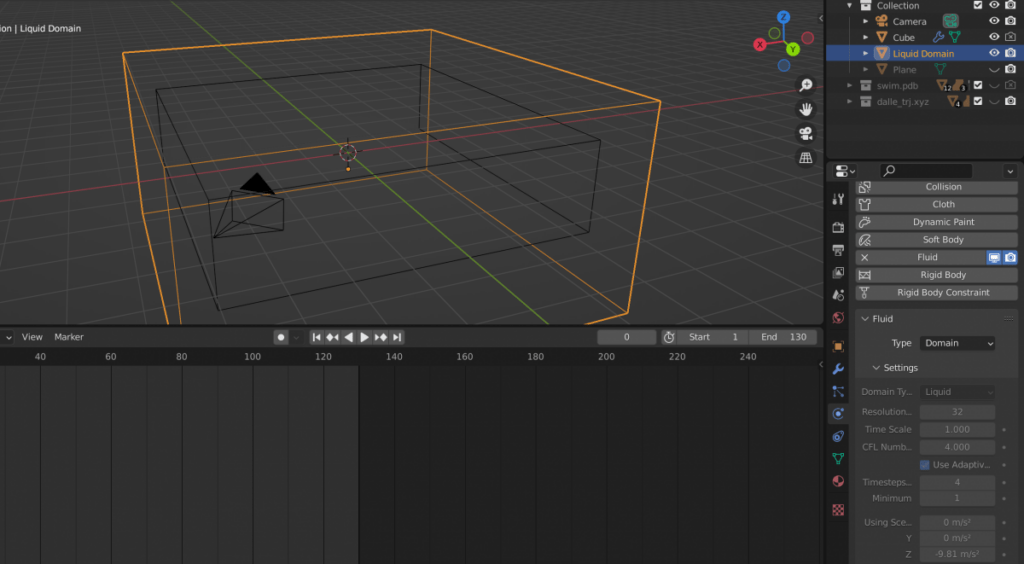
Task: Expand the dalle_trj.xyz collection
Action: click(x=850, y=101)
